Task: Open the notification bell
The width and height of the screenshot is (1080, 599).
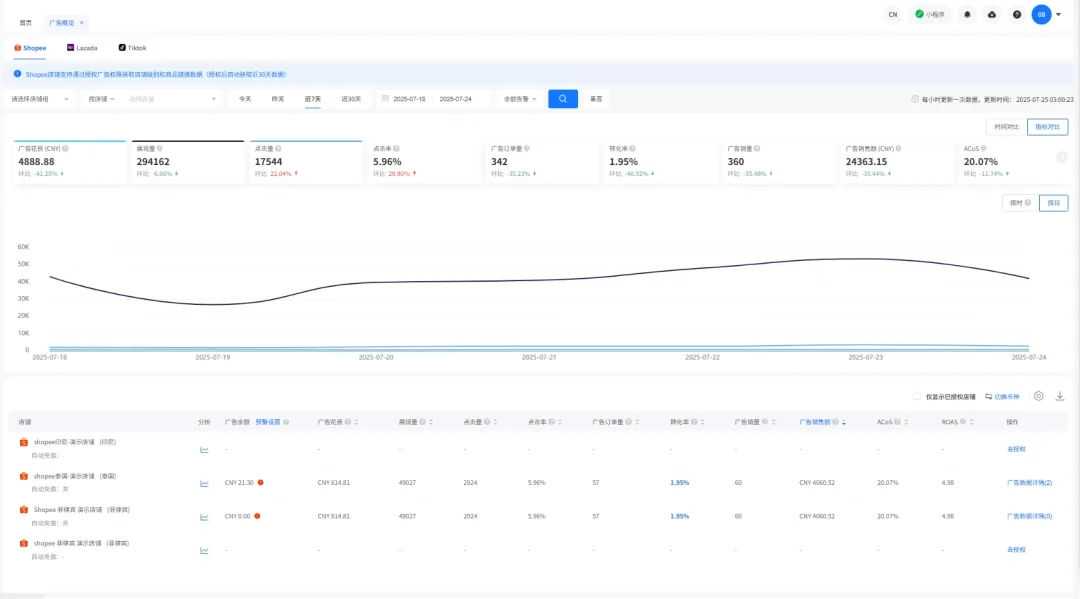Action: tap(967, 15)
